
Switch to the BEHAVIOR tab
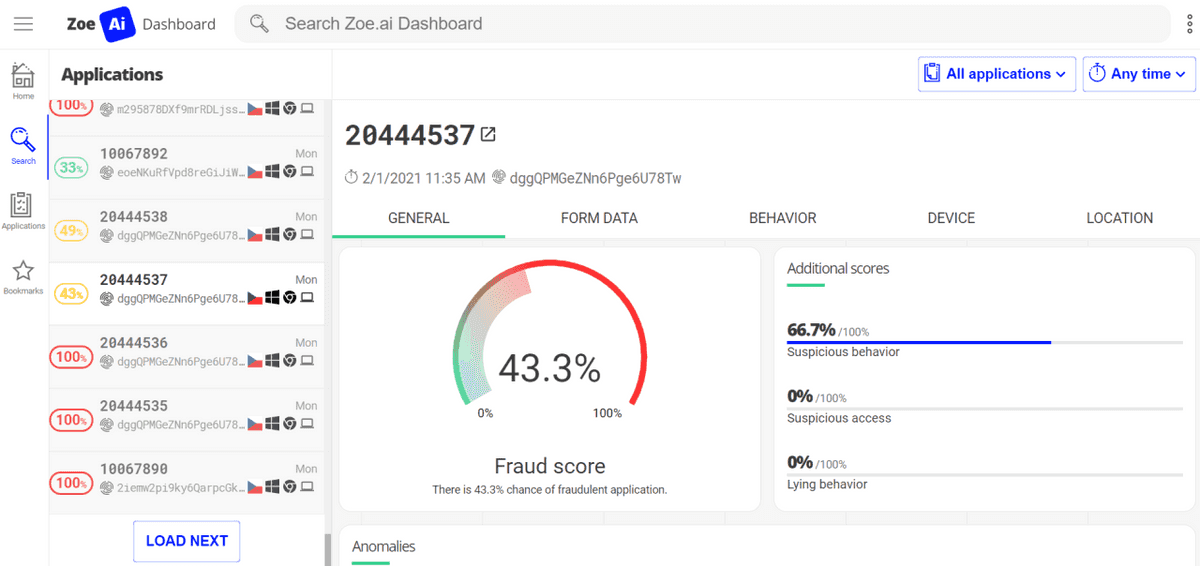click(x=783, y=218)
